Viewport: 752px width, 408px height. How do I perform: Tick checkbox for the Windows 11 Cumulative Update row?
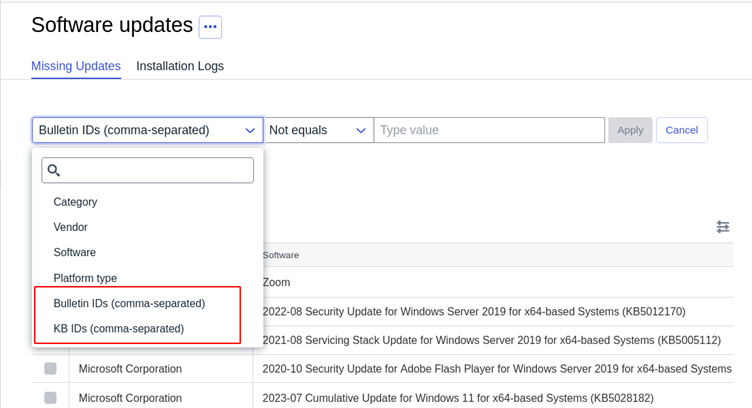50,398
